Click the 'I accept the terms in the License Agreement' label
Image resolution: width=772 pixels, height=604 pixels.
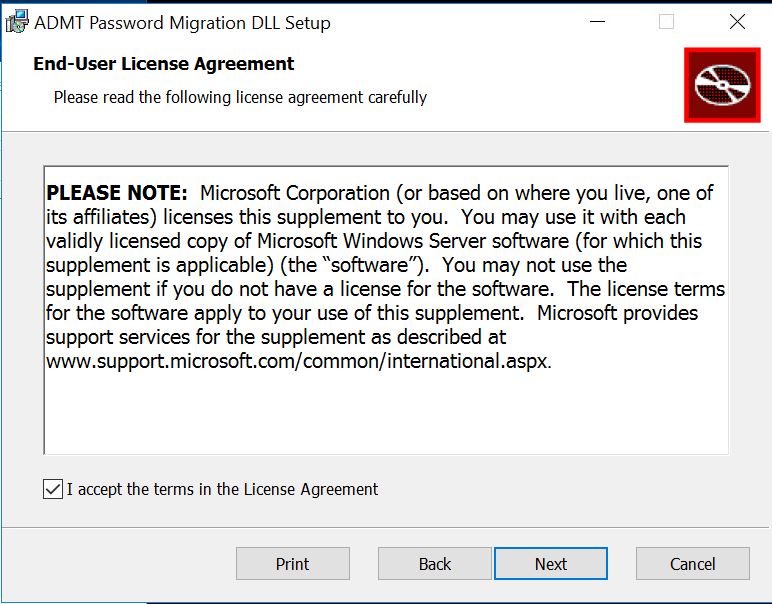point(223,489)
